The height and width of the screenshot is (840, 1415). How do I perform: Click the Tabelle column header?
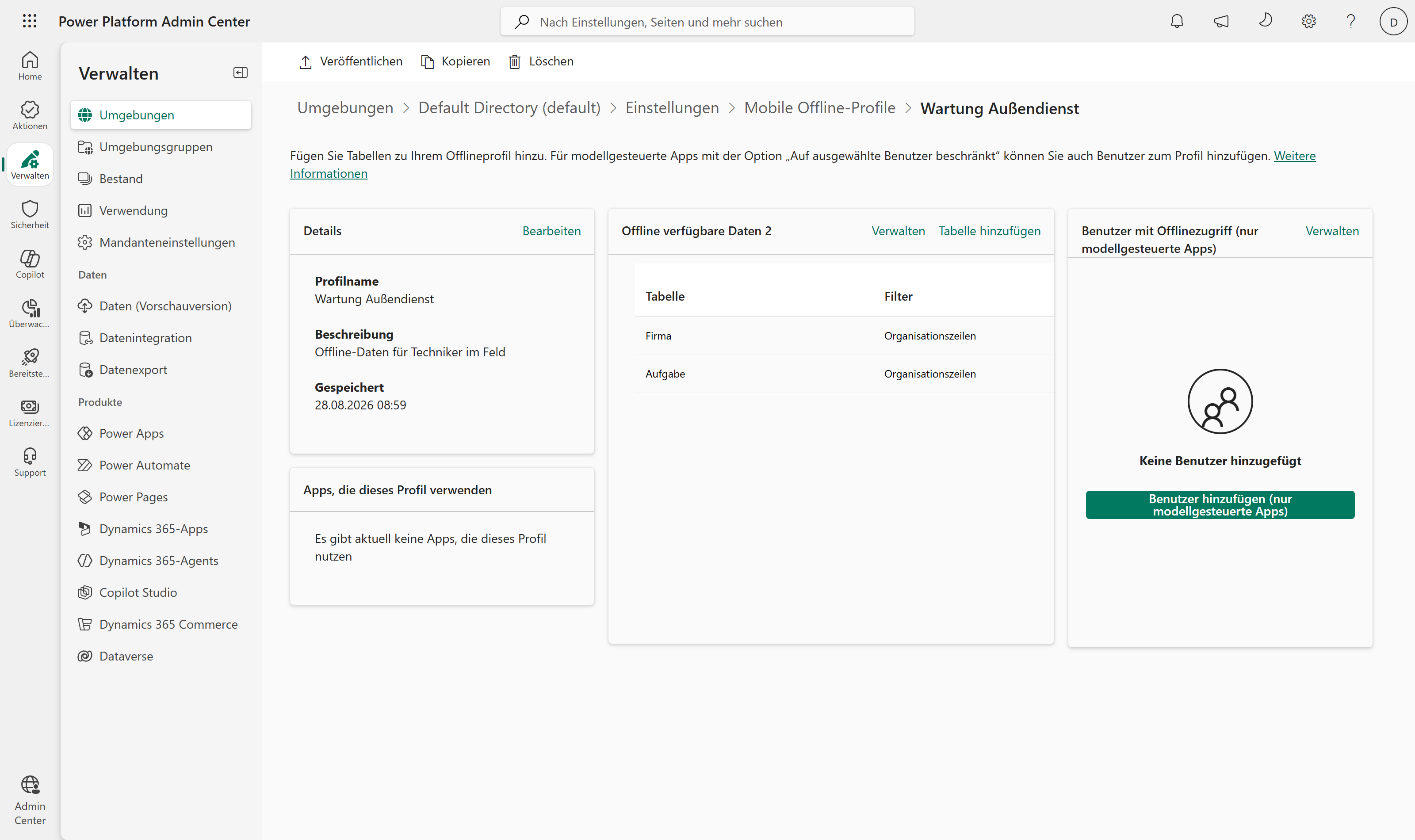(665, 296)
